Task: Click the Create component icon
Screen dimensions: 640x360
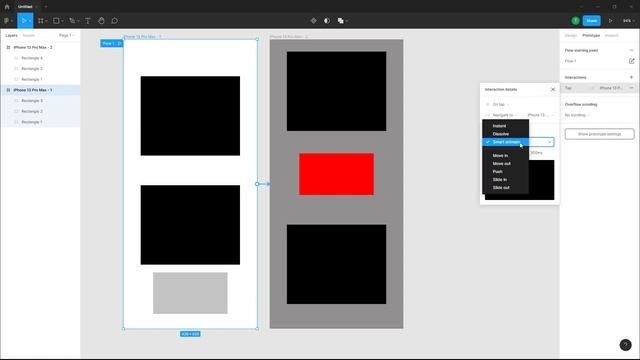Action: [x=313, y=21]
